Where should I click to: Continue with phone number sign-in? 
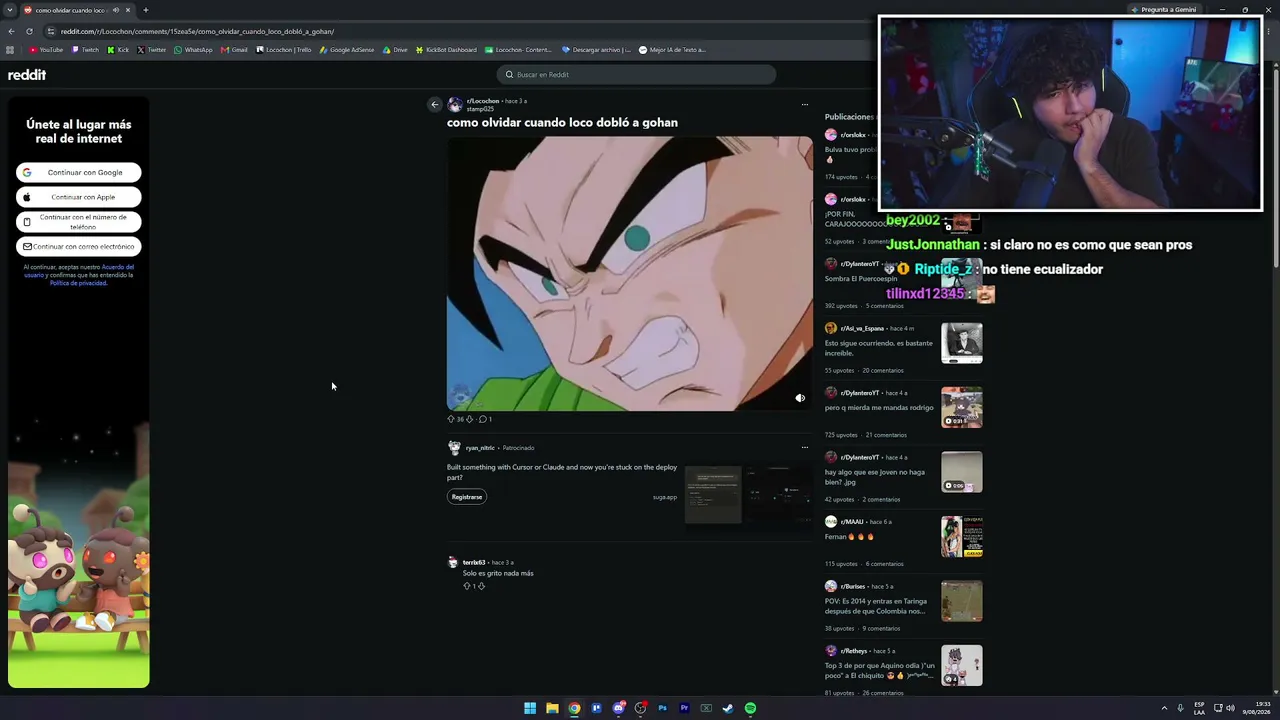pyautogui.click(x=79, y=222)
